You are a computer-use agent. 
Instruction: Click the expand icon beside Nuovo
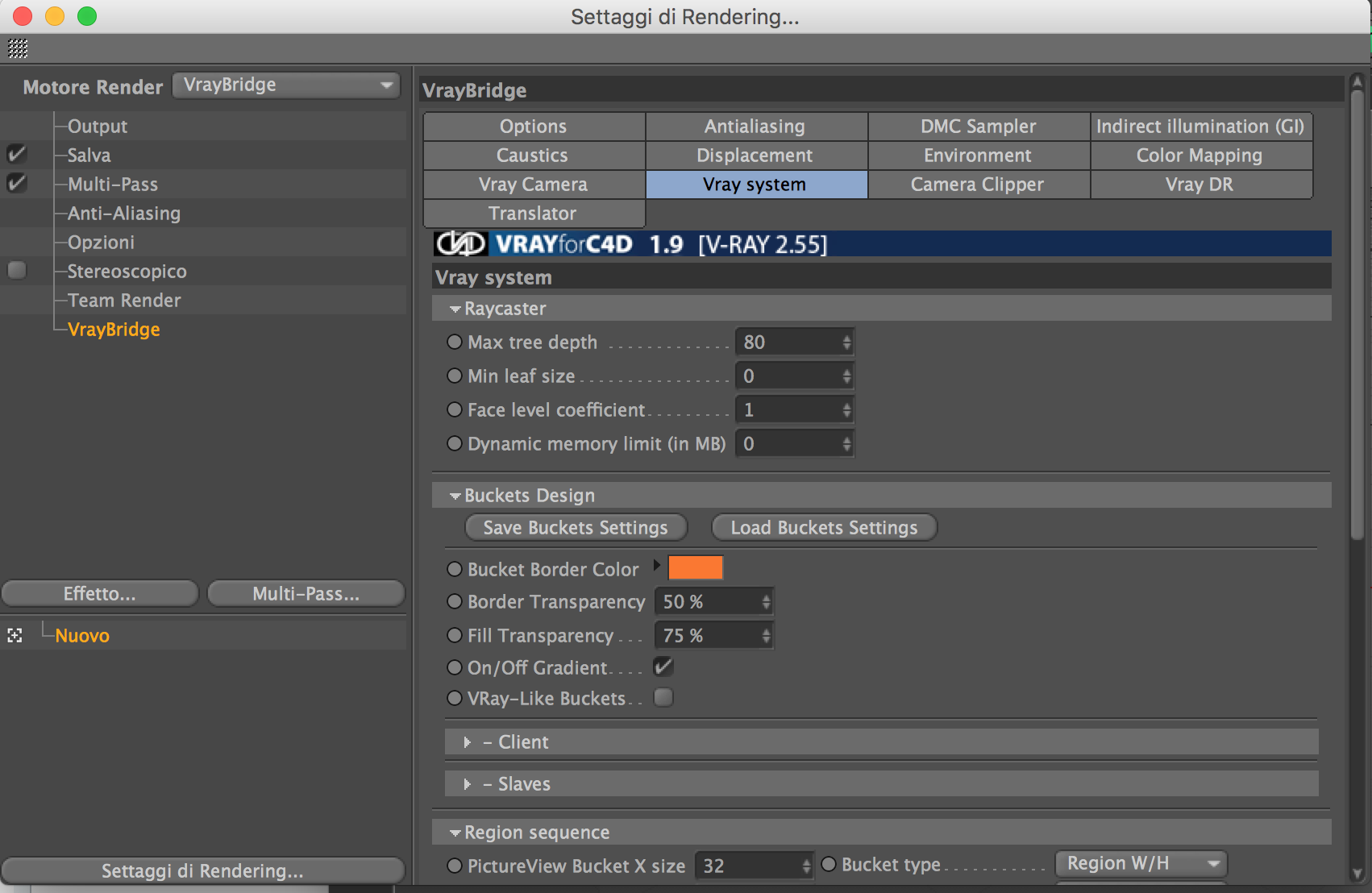(x=15, y=636)
